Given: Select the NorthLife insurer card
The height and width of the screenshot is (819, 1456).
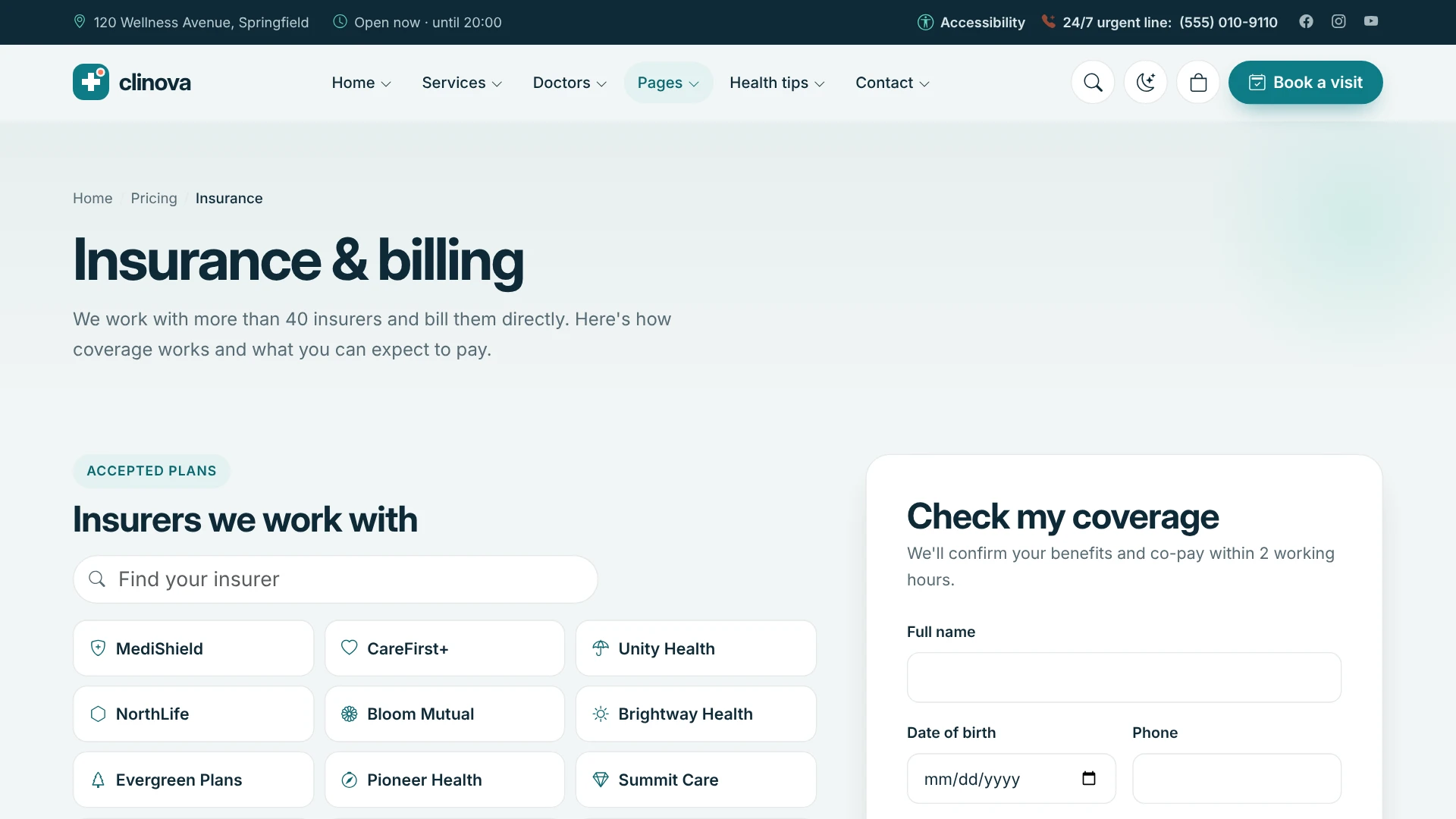Looking at the screenshot, I should pos(193,714).
